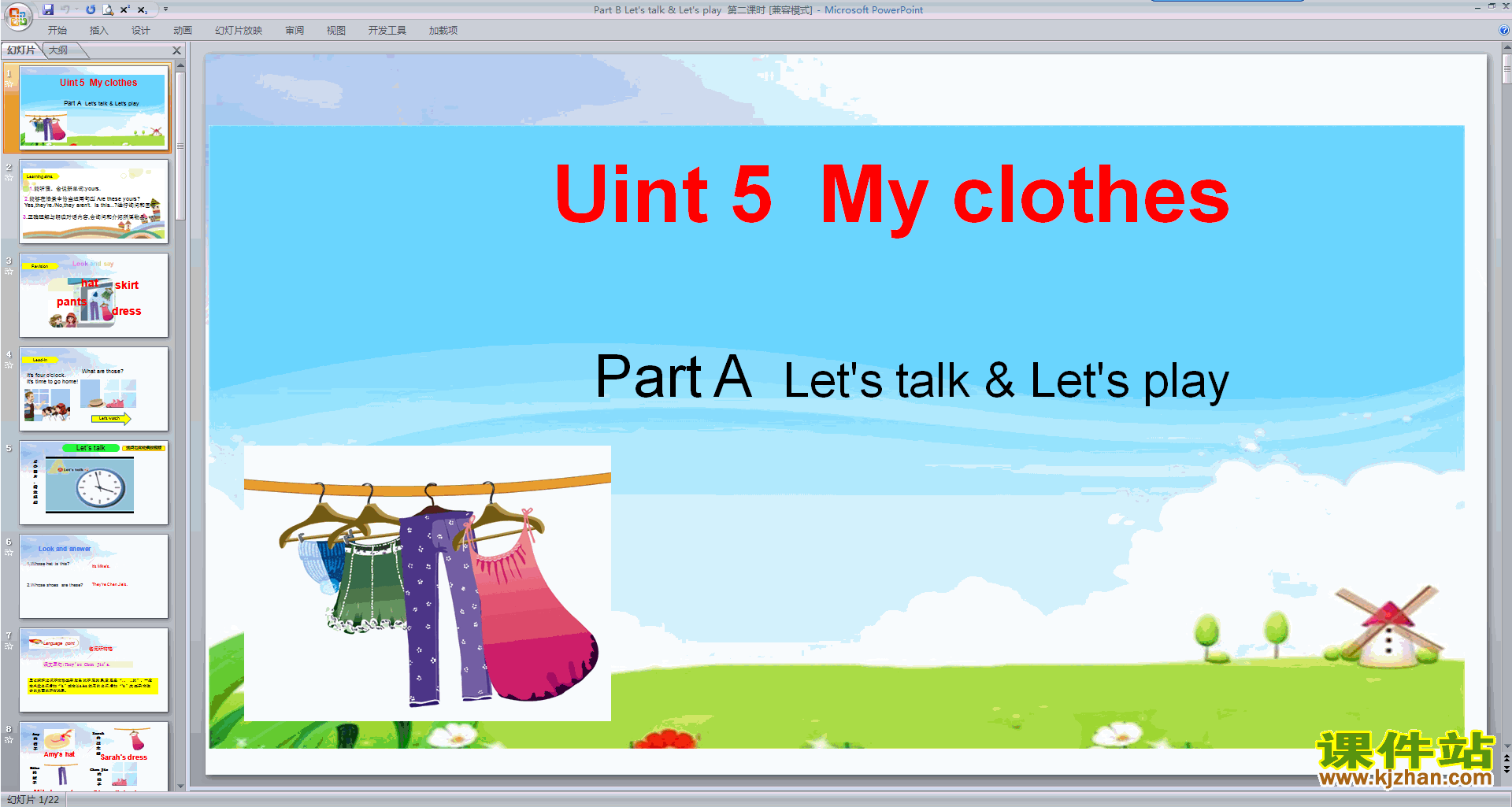
Task: Open the 动画 ribbon tab
Action: tap(183, 30)
